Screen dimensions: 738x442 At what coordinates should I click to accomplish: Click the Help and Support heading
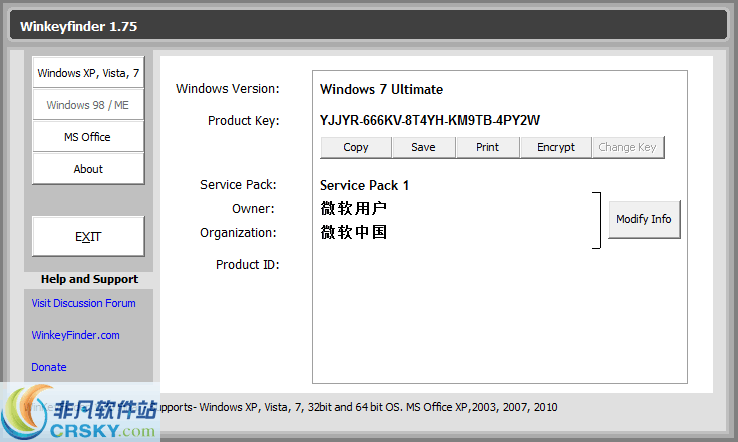click(89, 279)
